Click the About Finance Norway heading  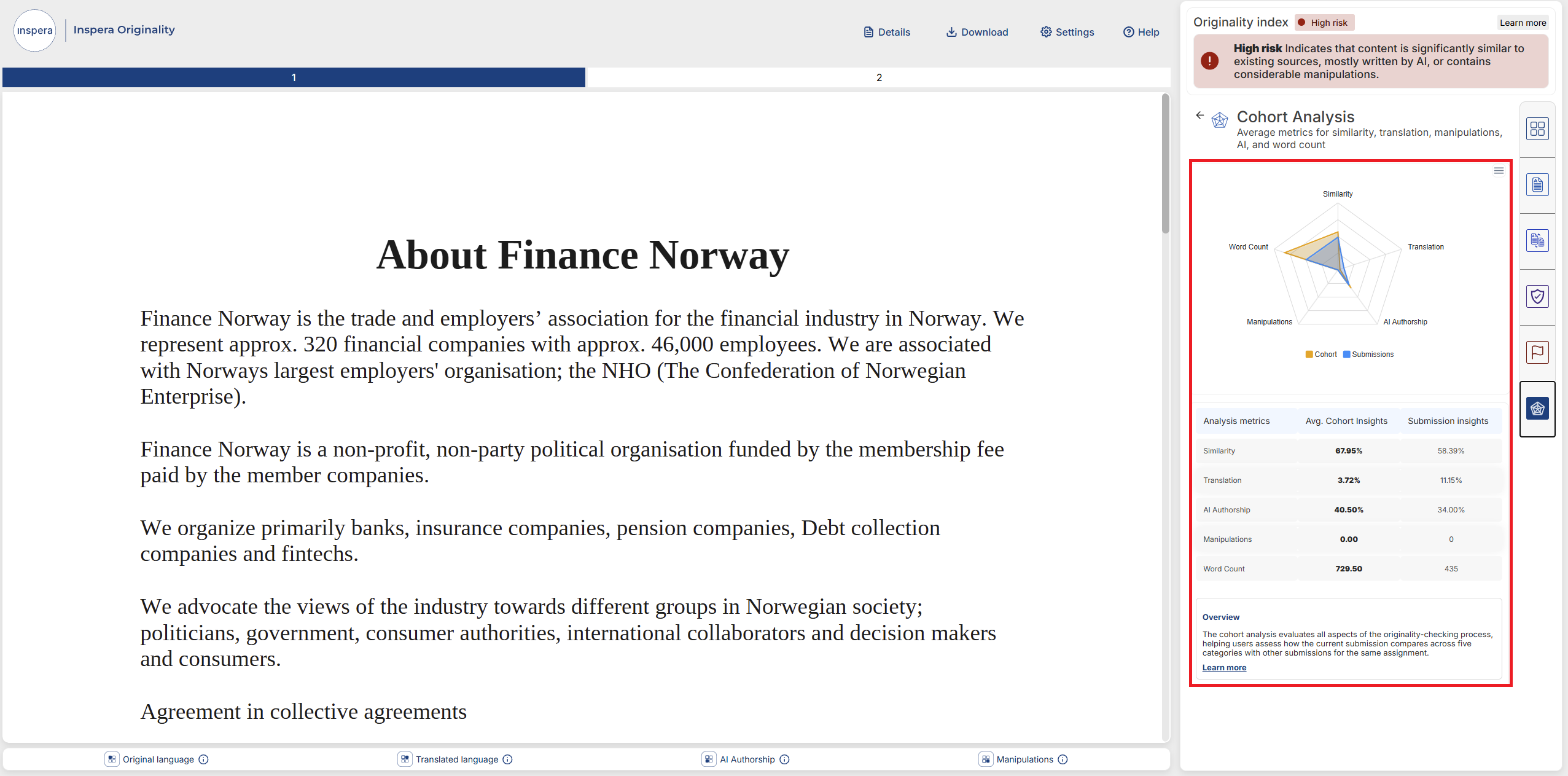click(x=582, y=255)
